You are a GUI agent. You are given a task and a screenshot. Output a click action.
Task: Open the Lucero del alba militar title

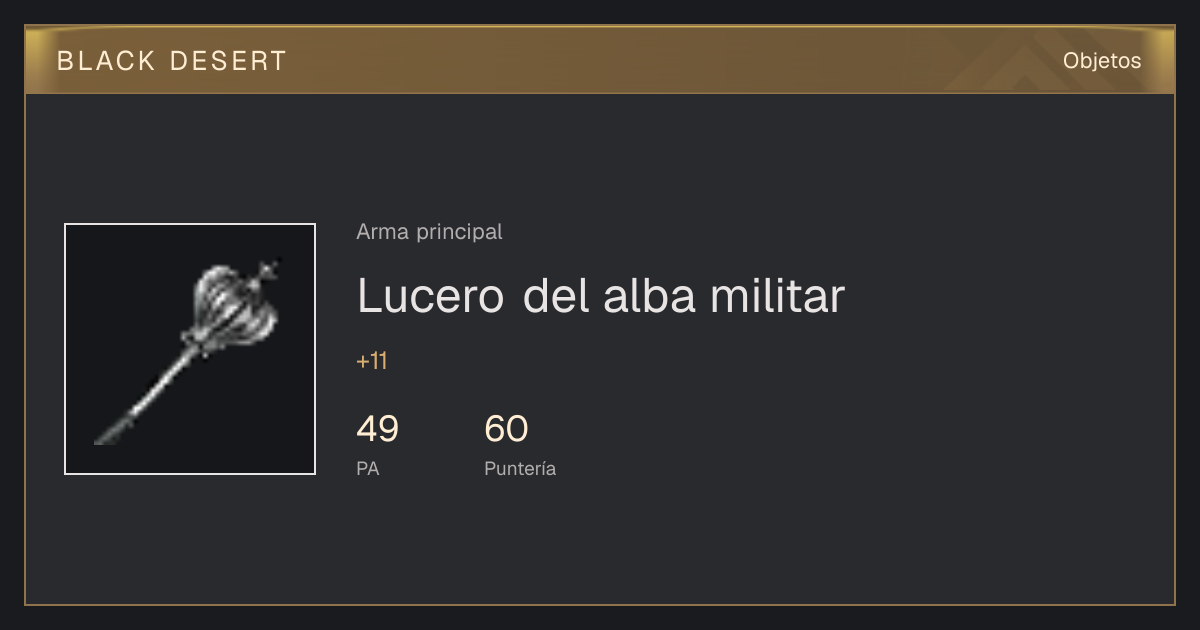[x=601, y=296]
